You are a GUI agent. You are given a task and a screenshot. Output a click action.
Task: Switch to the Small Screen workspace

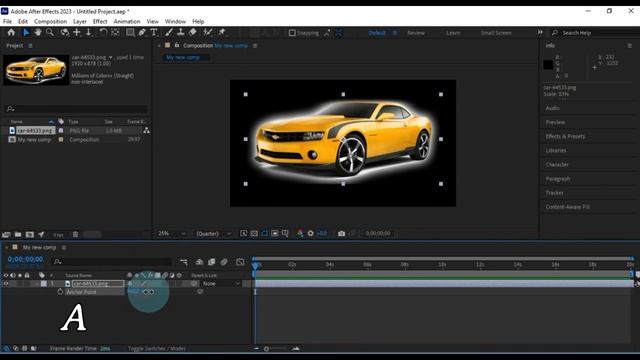pyautogui.click(x=496, y=33)
